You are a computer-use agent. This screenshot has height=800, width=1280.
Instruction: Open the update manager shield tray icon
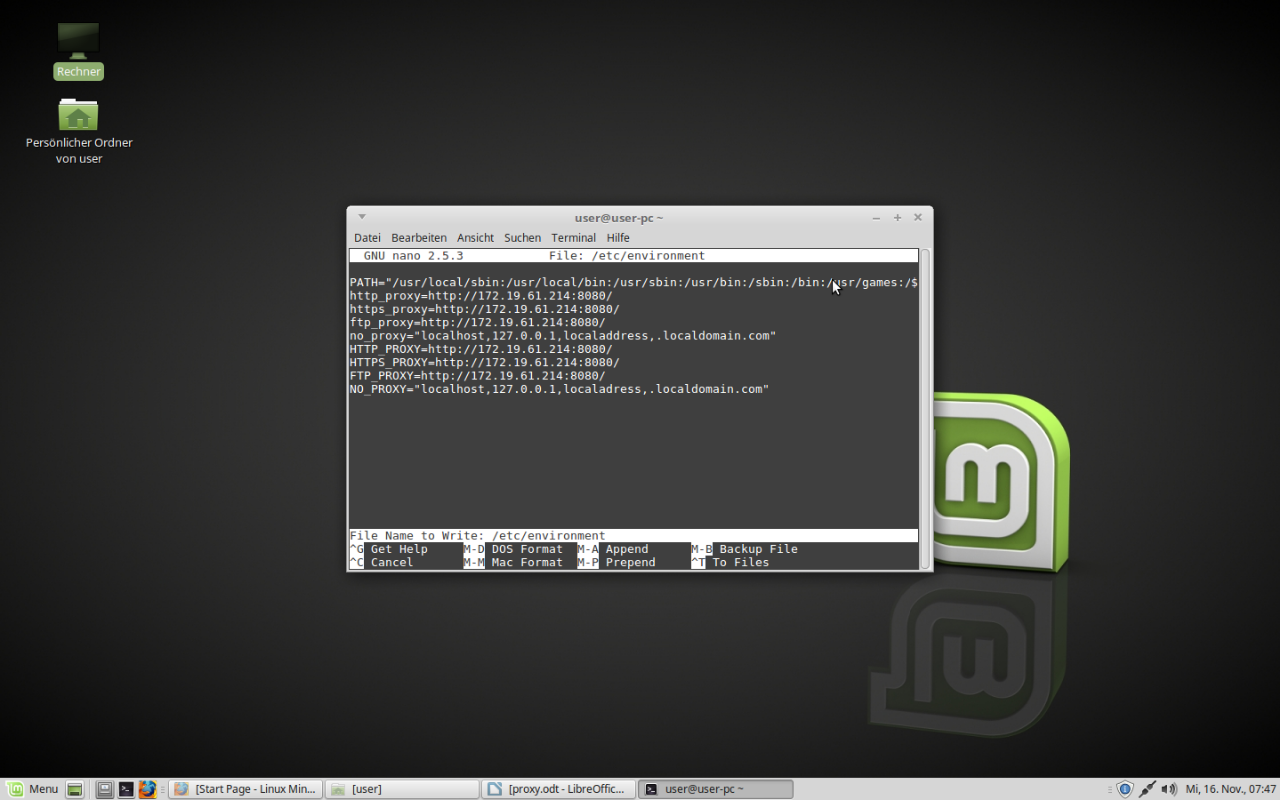(1125, 789)
